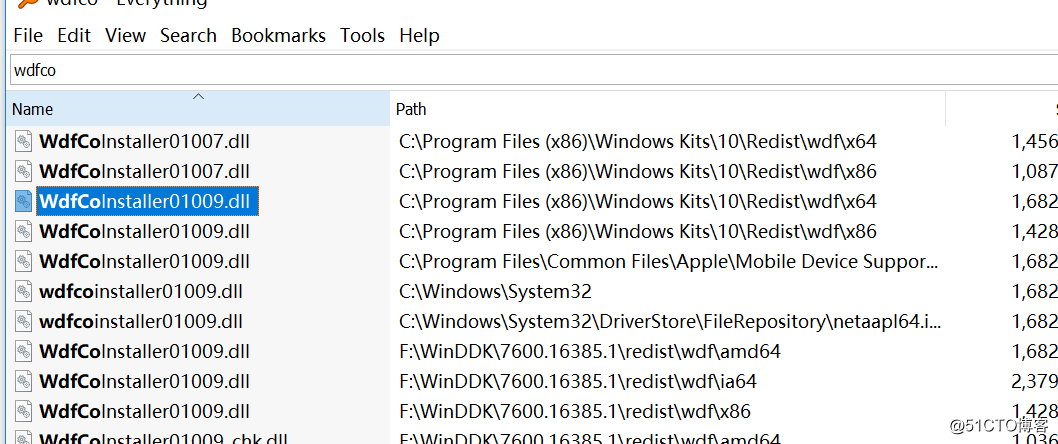Click the size value 1,456
This screenshot has height=444, width=1058.
(1034, 142)
